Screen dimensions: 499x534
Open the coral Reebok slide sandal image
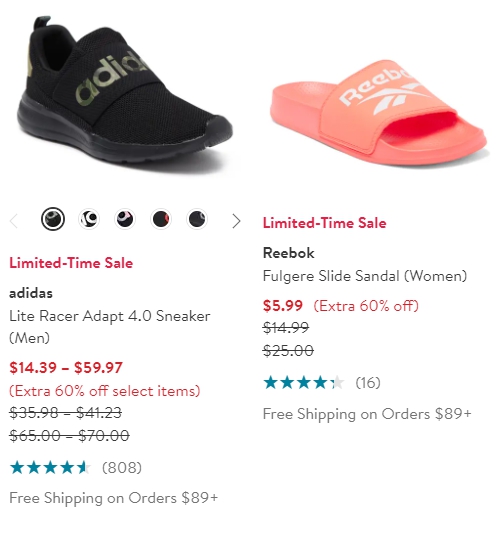coord(378,112)
